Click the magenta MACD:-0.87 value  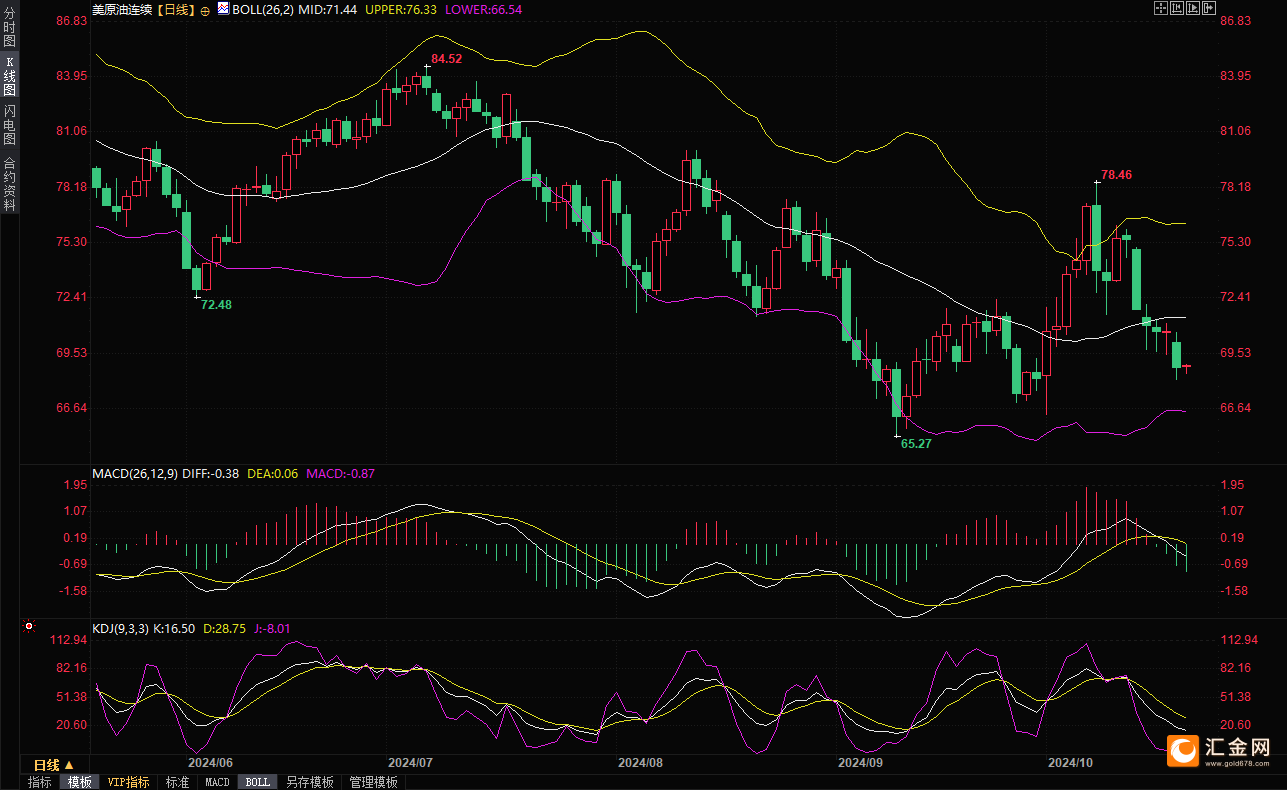pos(340,473)
